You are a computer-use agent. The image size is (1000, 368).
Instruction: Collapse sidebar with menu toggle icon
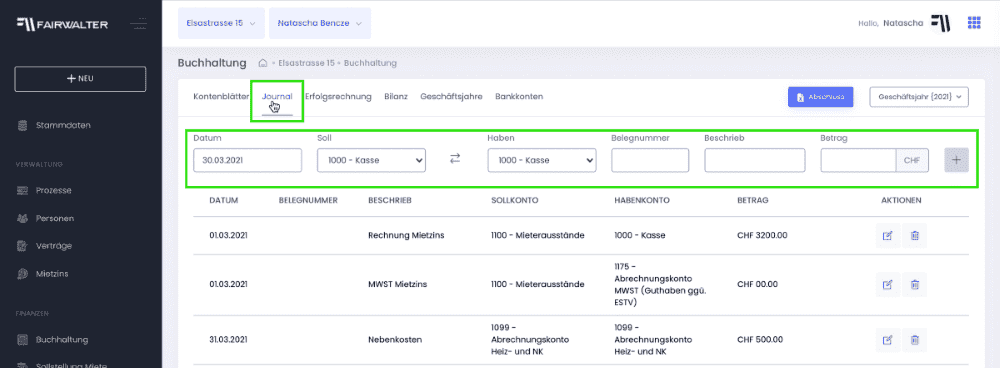coord(138,24)
